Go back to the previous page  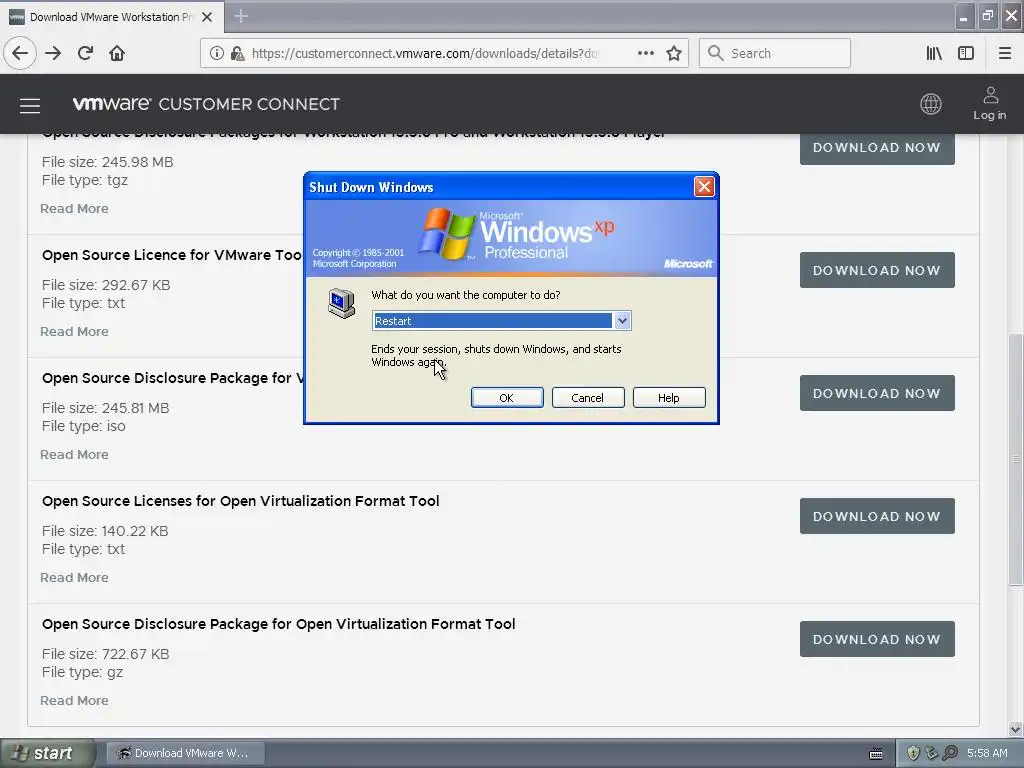tap(20, 53)
